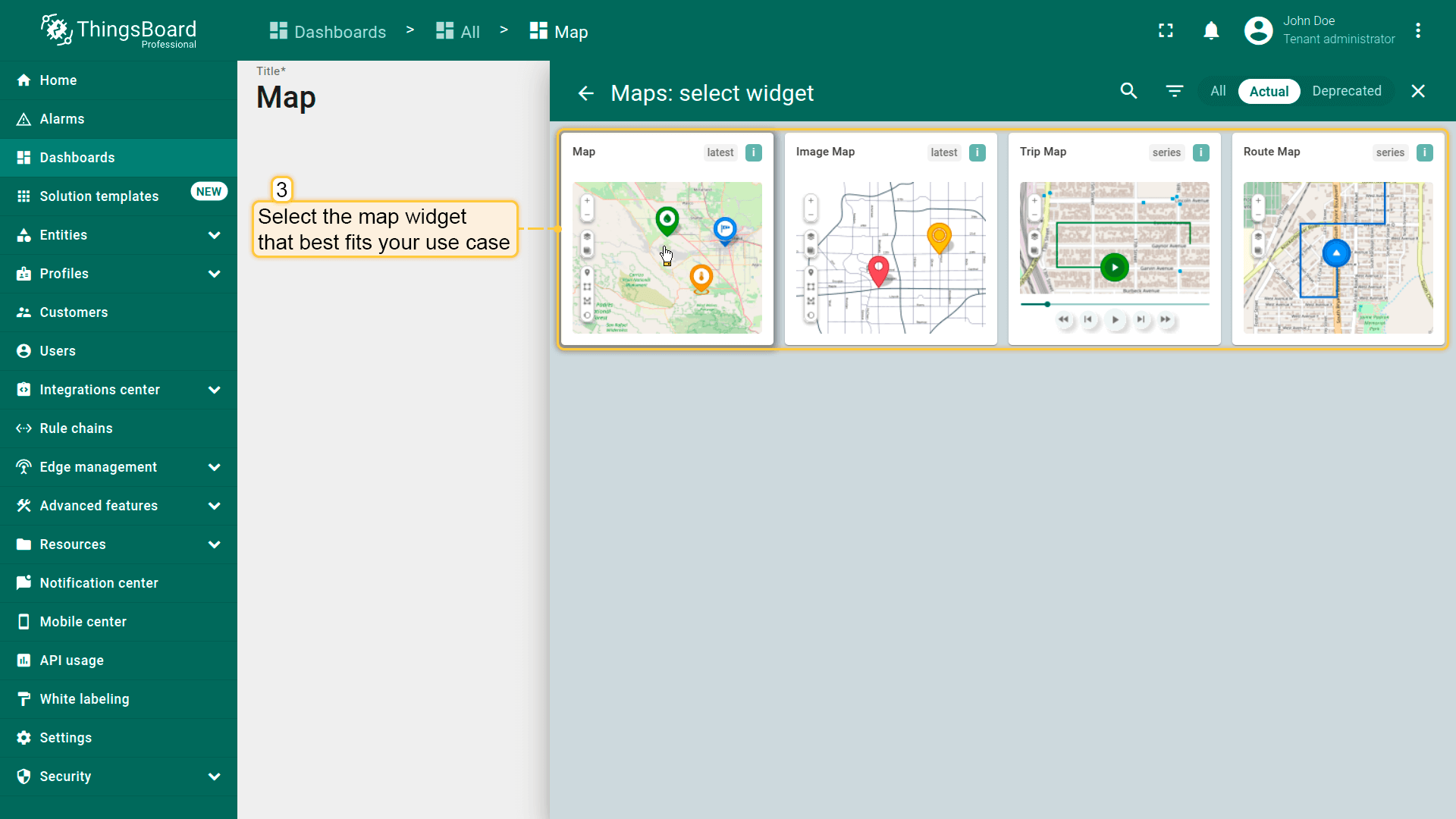Viewport: 1456px width, 819px height.
Task: Open the filter icon in widget header
Action: pos(1174,91)
